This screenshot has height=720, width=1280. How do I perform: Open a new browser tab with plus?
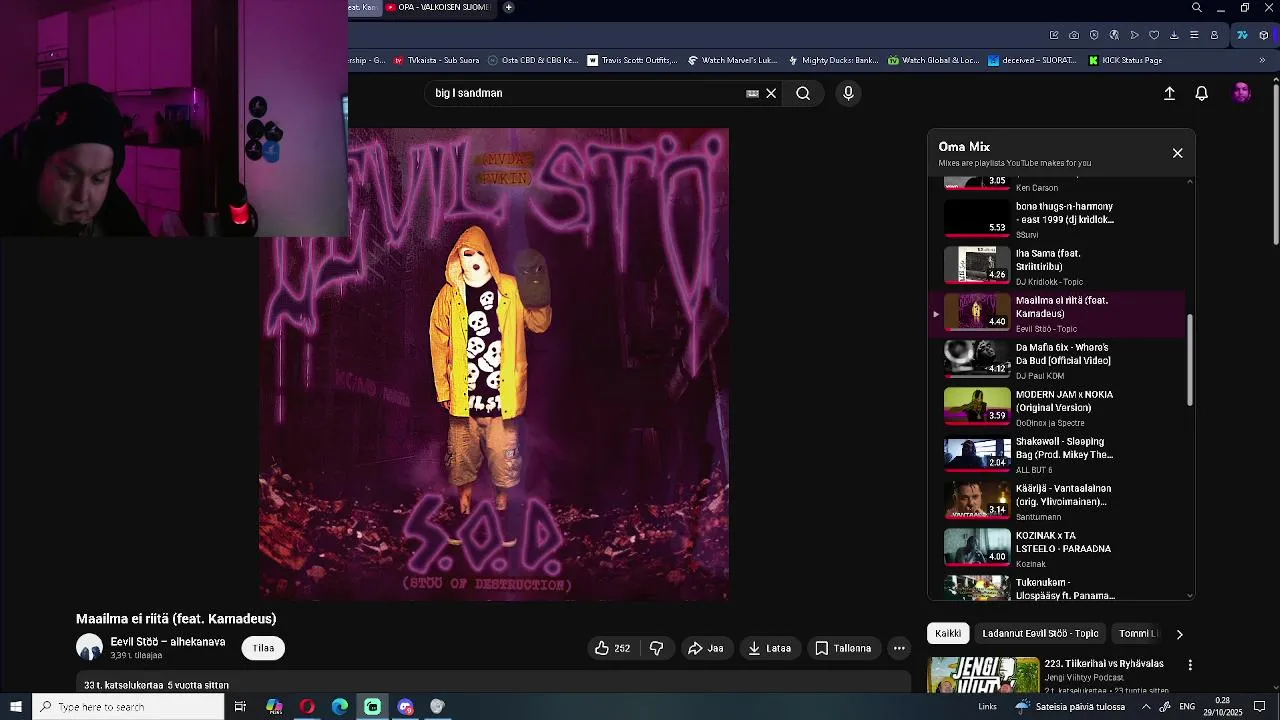(508, 8)
